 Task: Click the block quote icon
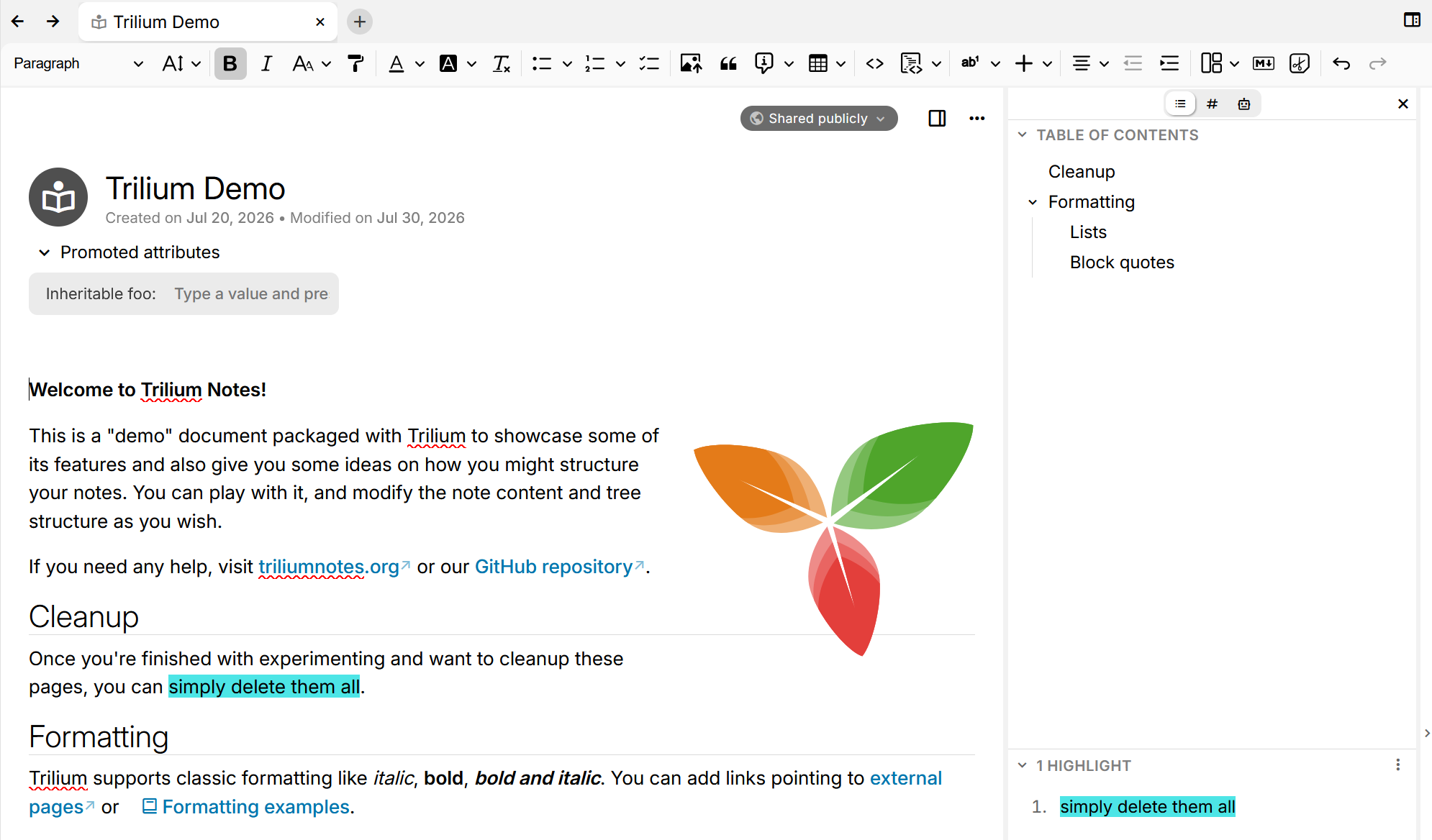tap(728, 63)
